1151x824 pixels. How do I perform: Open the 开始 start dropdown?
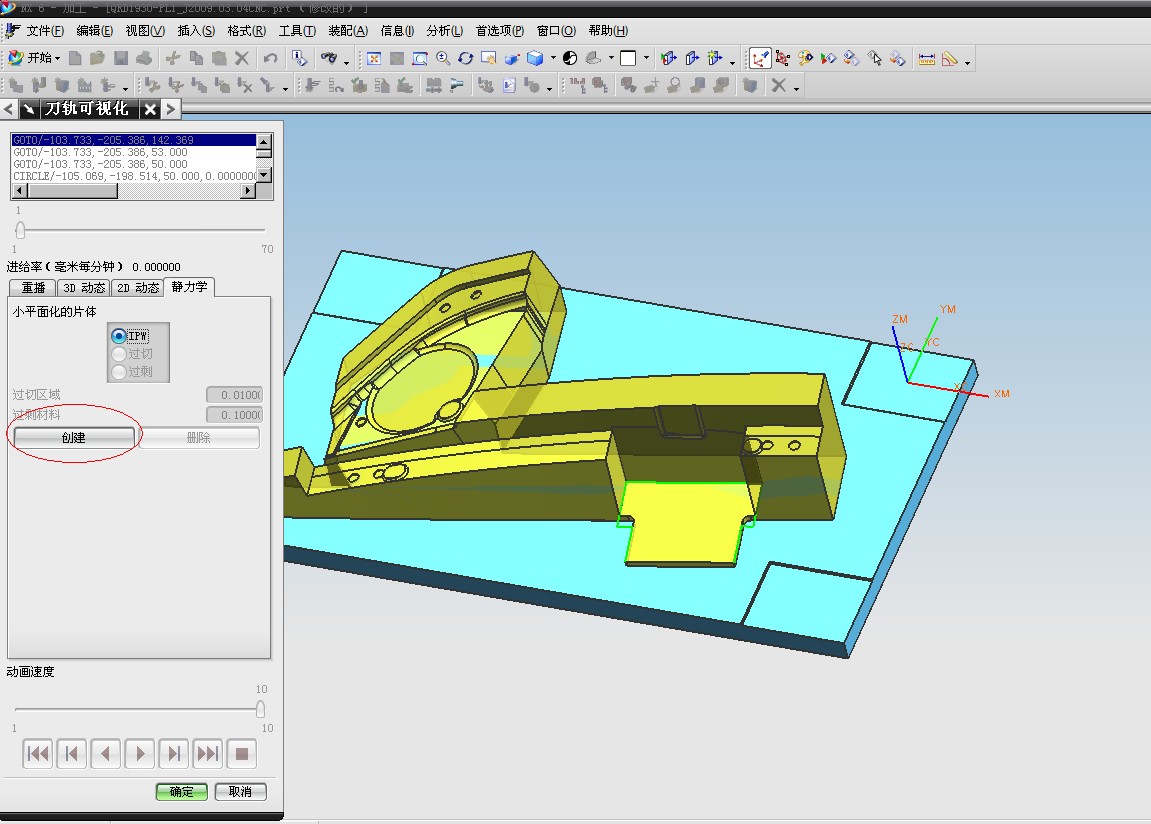pyautogui.click(x=34, y=58)
